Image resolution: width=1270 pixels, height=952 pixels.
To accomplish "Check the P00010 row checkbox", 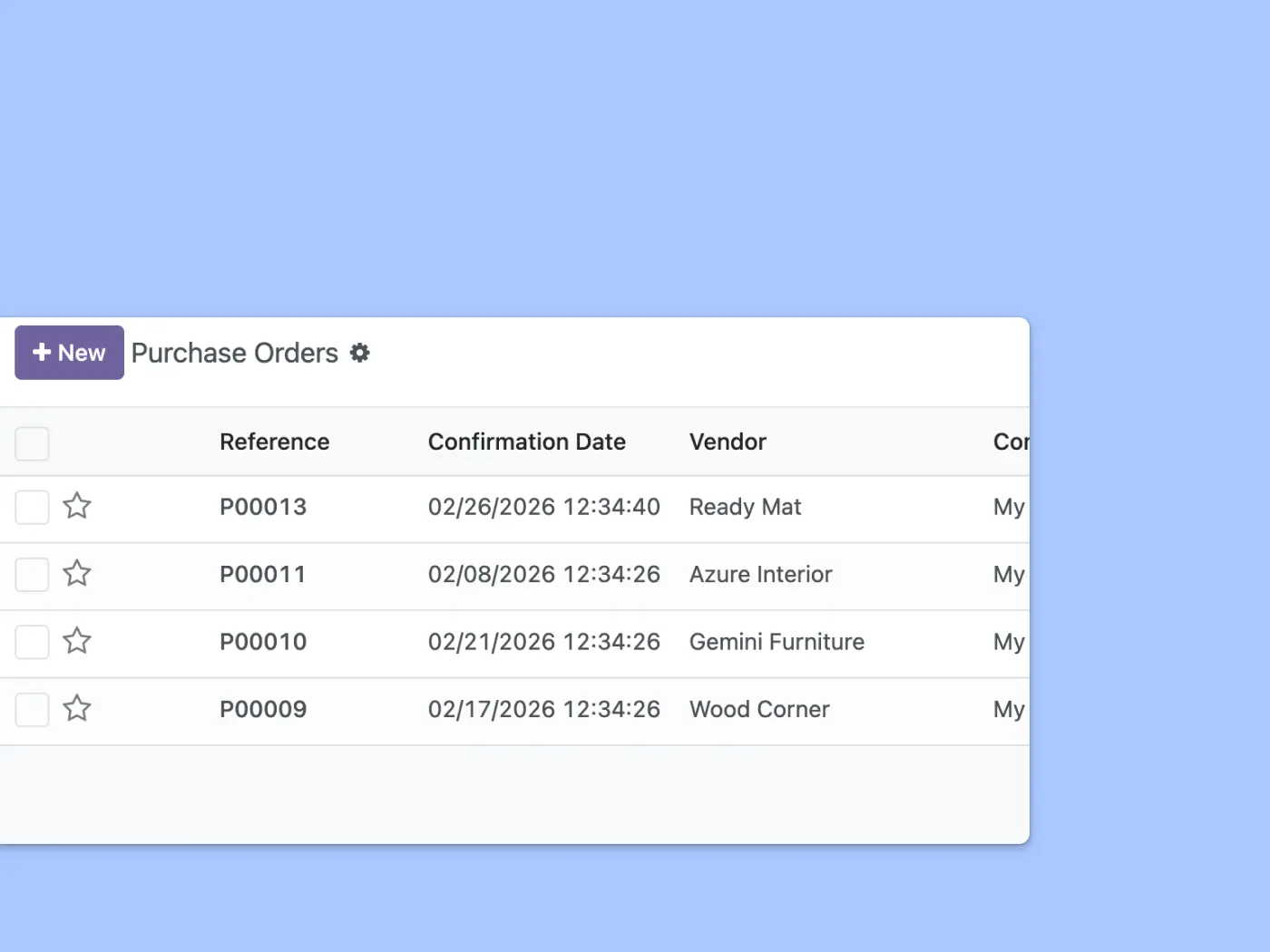I will click(32, 642).
